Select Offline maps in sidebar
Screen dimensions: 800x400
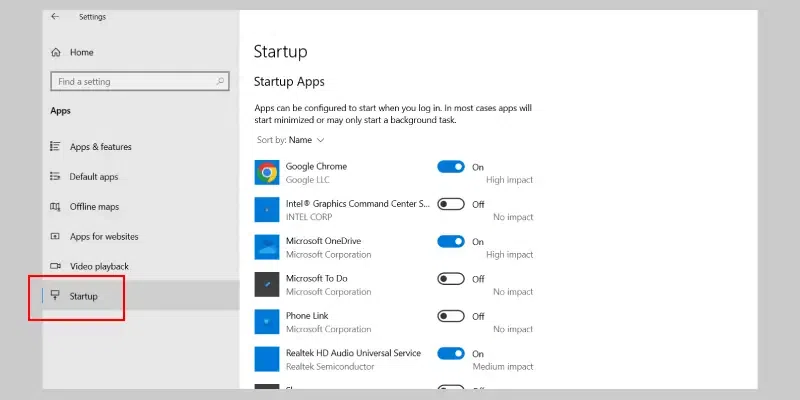pyautogui.click(x=94, y=207)
